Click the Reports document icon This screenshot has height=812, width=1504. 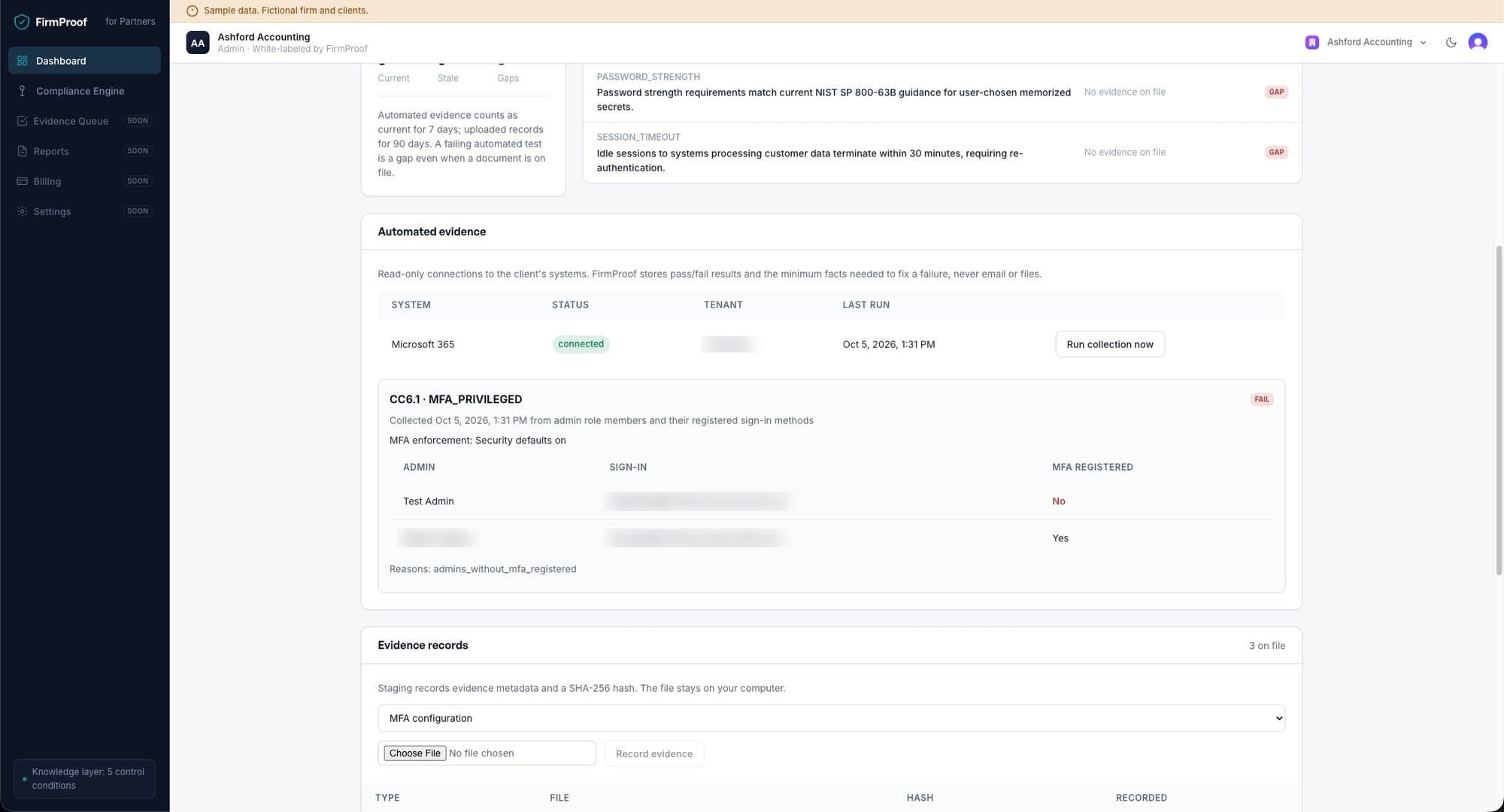coord(22,151)
